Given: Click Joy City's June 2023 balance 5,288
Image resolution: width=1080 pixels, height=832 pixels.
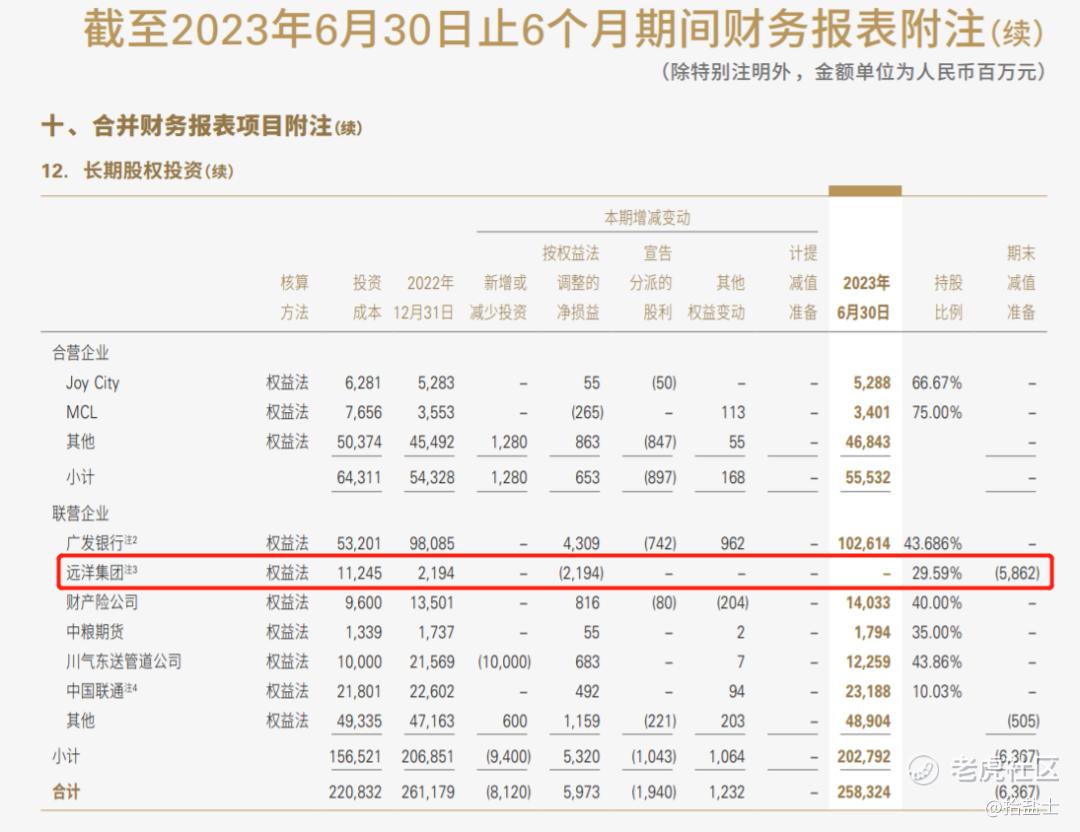Looking at the screenshot, I should click(x=872, y=383).
